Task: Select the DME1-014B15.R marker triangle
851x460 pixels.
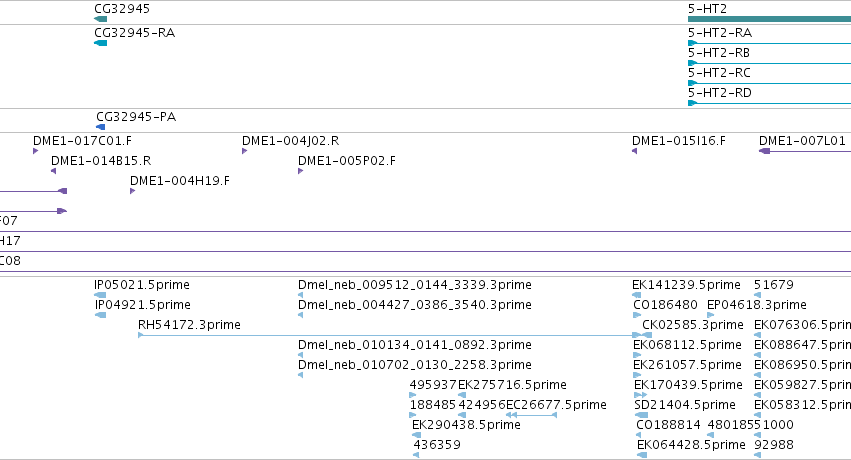Action: click(x=53, y=171)
